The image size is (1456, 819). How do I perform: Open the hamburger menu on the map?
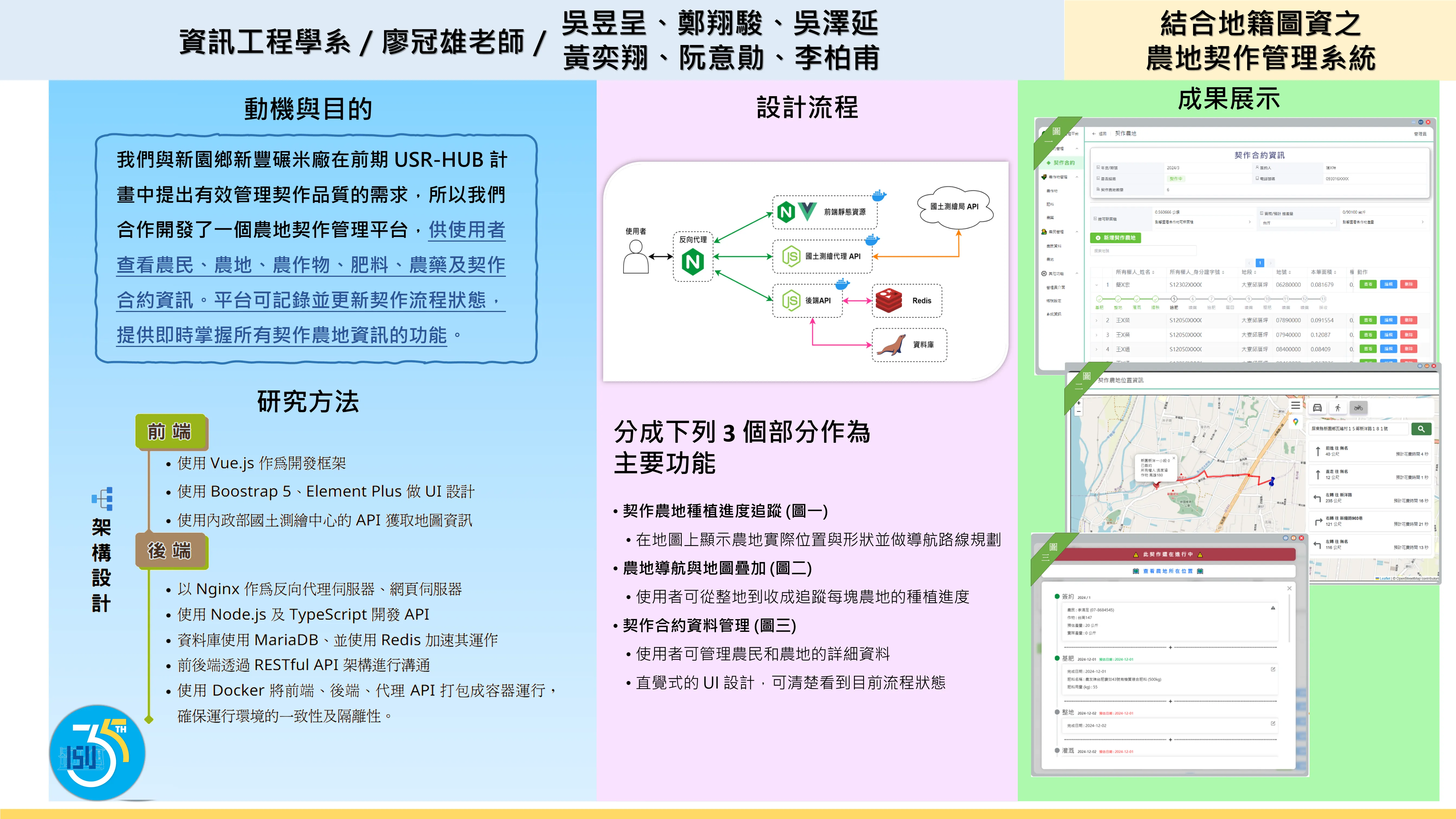pos(1295,405)
